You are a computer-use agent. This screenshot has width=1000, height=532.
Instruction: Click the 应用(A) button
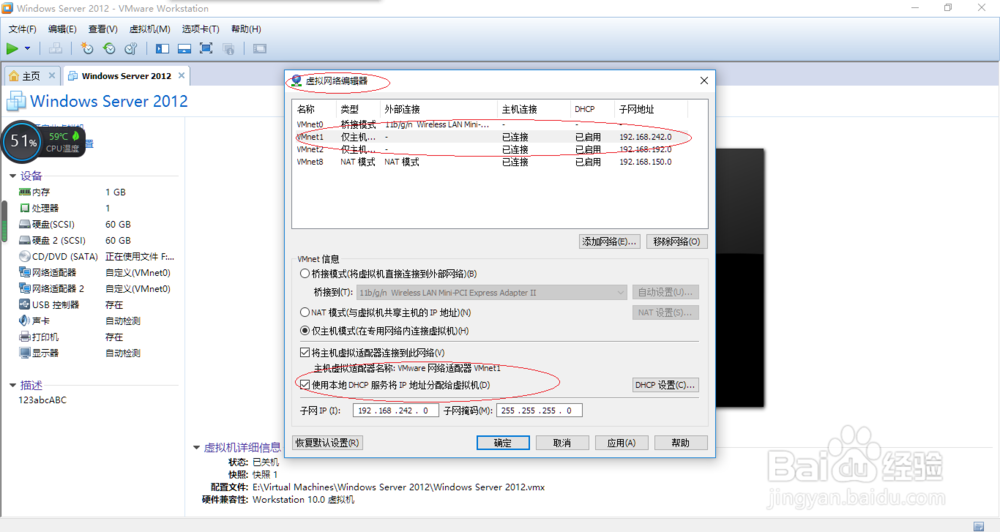point(621,443)
